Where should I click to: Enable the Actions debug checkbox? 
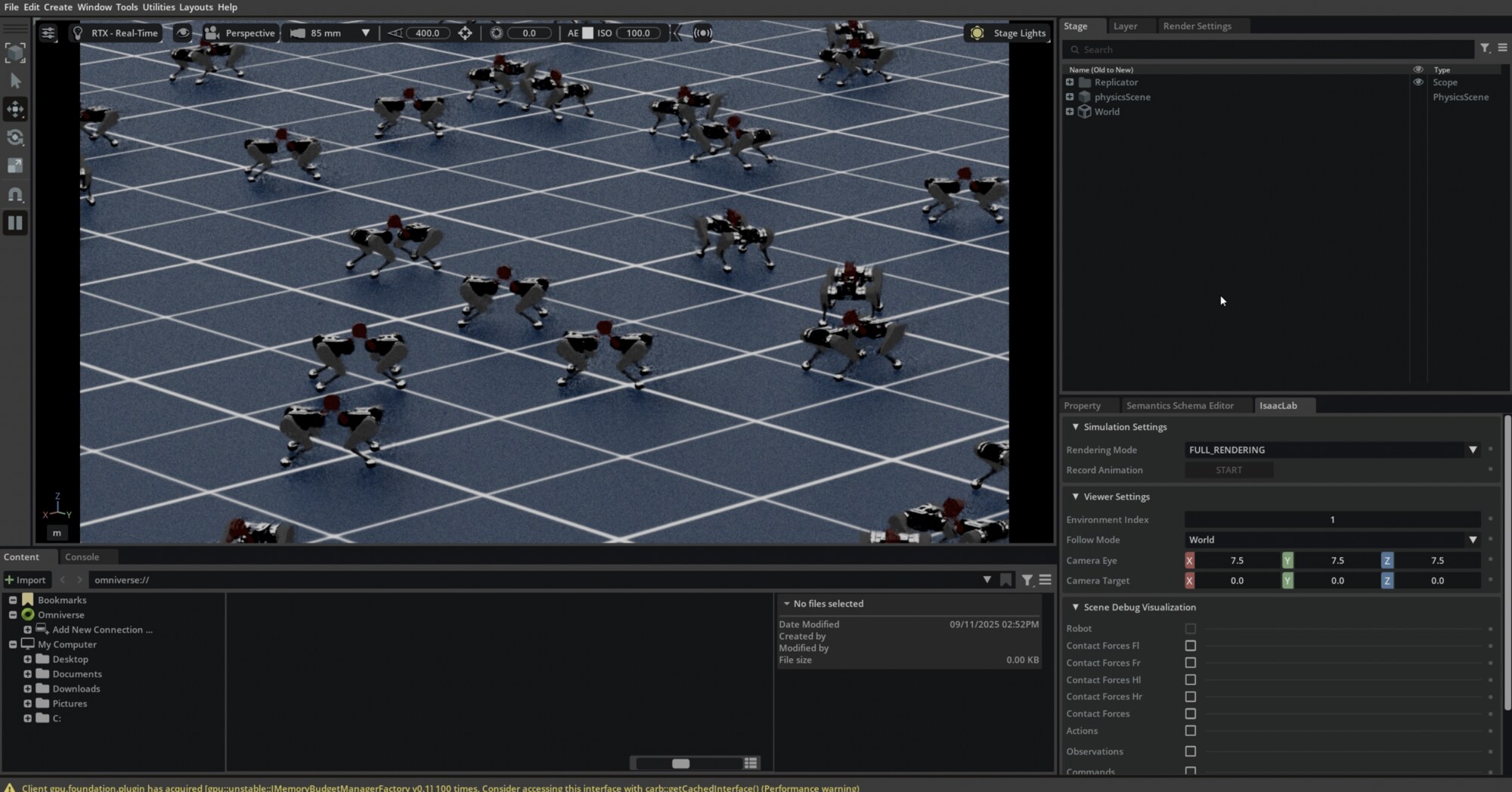1191,731
